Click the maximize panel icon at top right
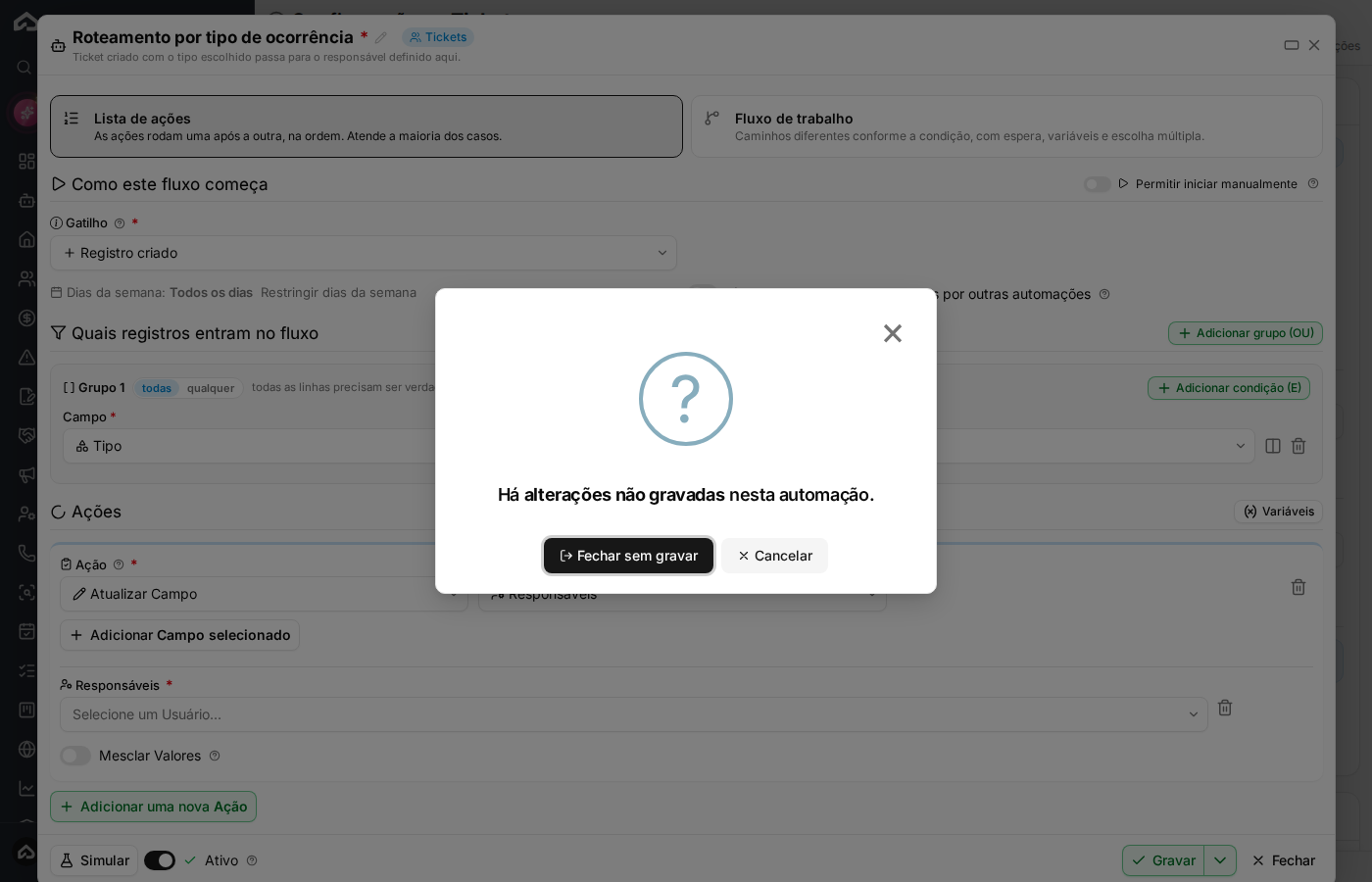The height and width of the screenshot is (882, 1372). pos(1292,45)
